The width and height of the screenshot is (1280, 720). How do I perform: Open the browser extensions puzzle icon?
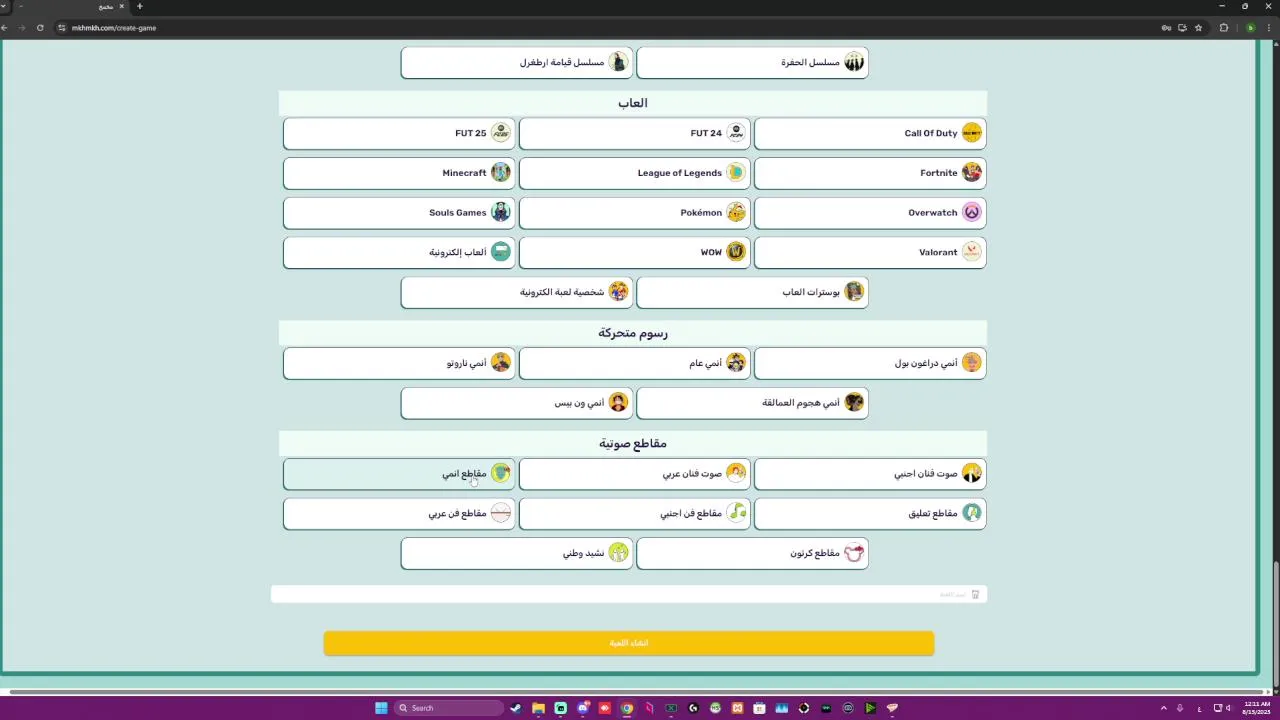coord(1223,28)
